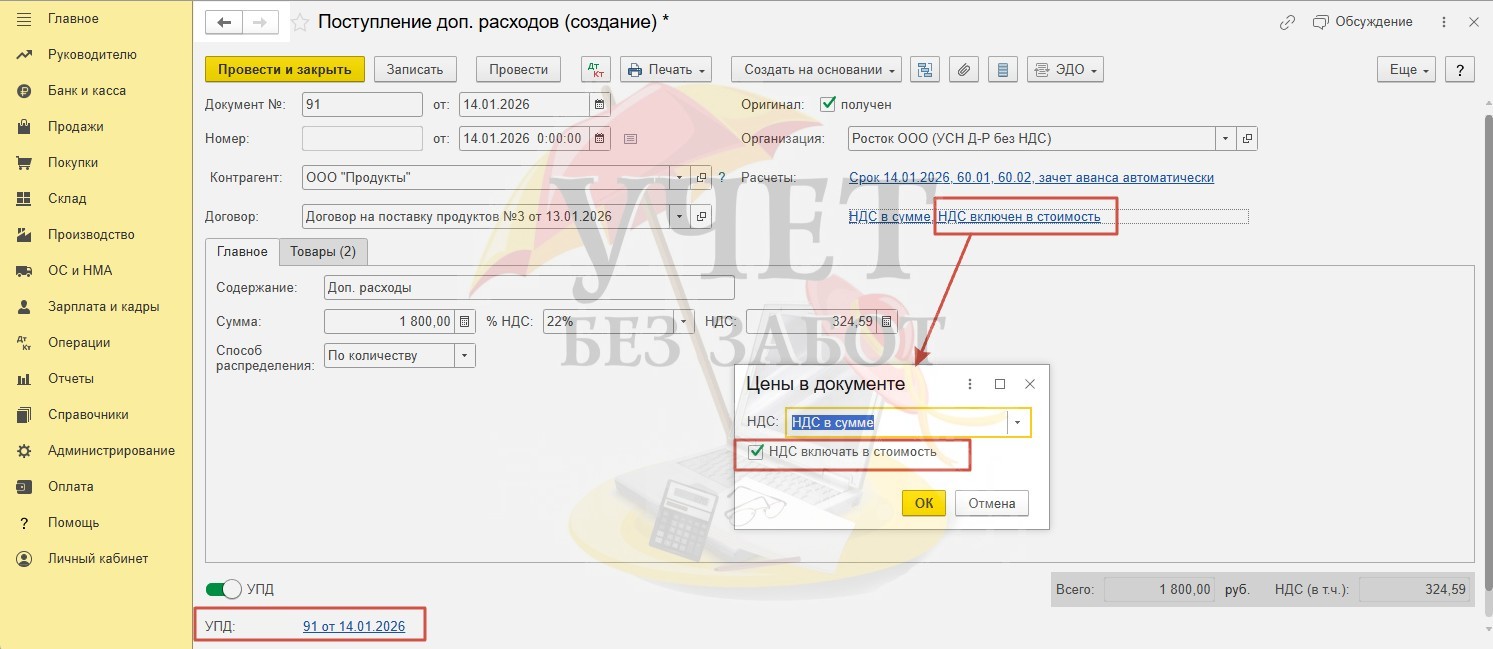This screenshot has width=1493, height=649.
Task: Click the Провести и закрыть button
Action: click(x=285, y=70)
